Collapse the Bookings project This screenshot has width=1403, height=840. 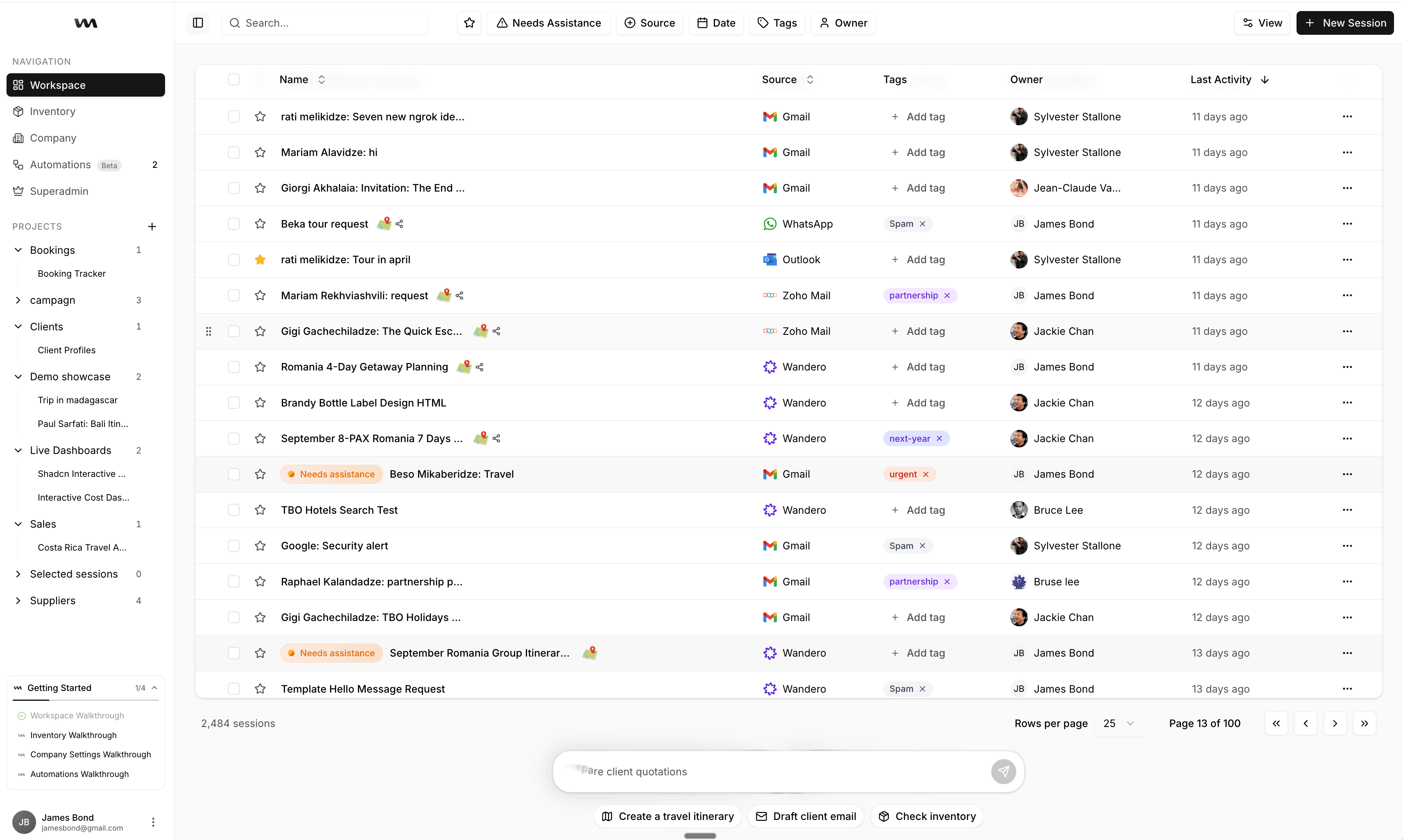pos(18,250)
